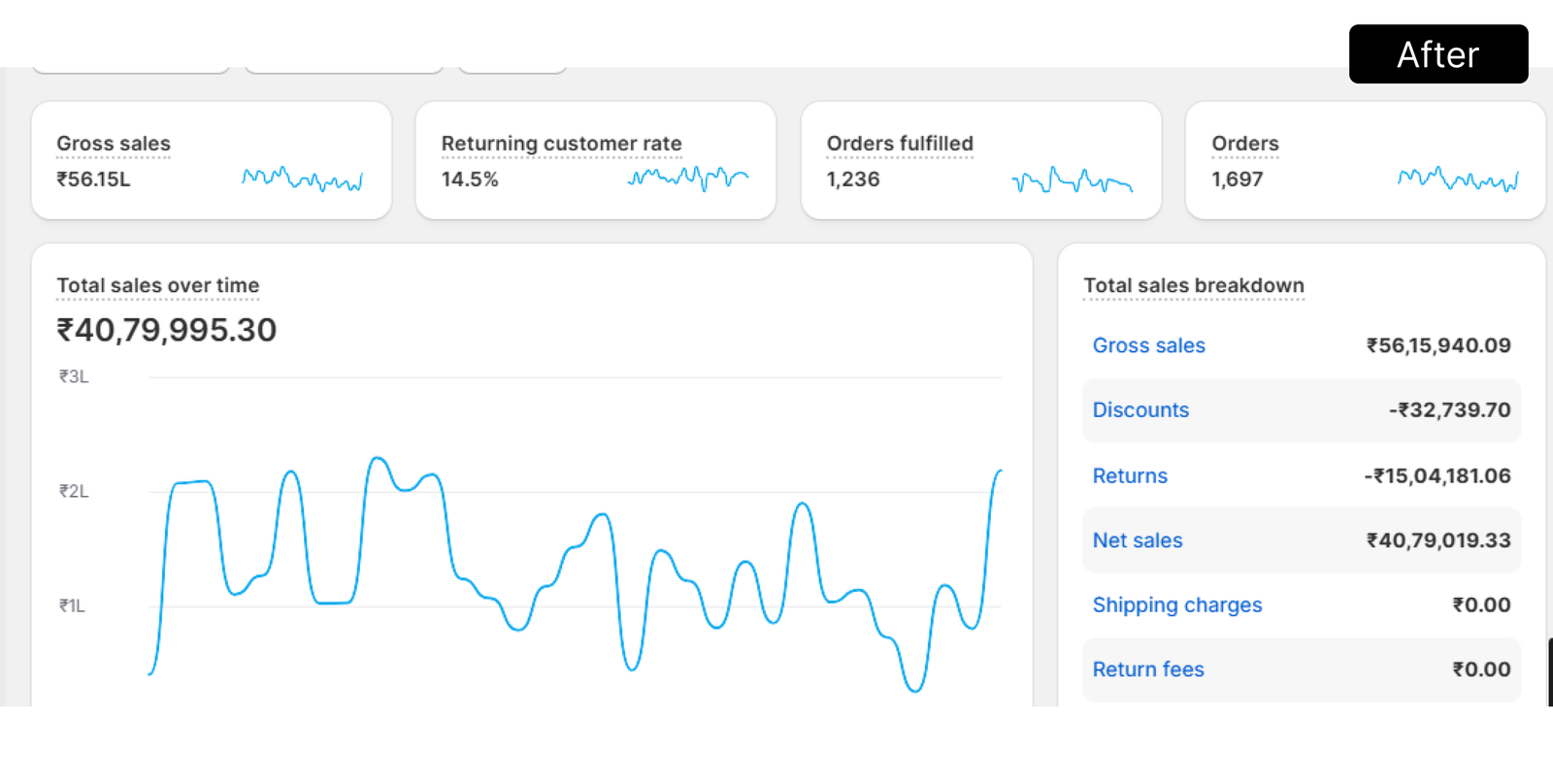Click the Total sales line chart
The width and height of the screenshot is (1553, 784).
575,563
